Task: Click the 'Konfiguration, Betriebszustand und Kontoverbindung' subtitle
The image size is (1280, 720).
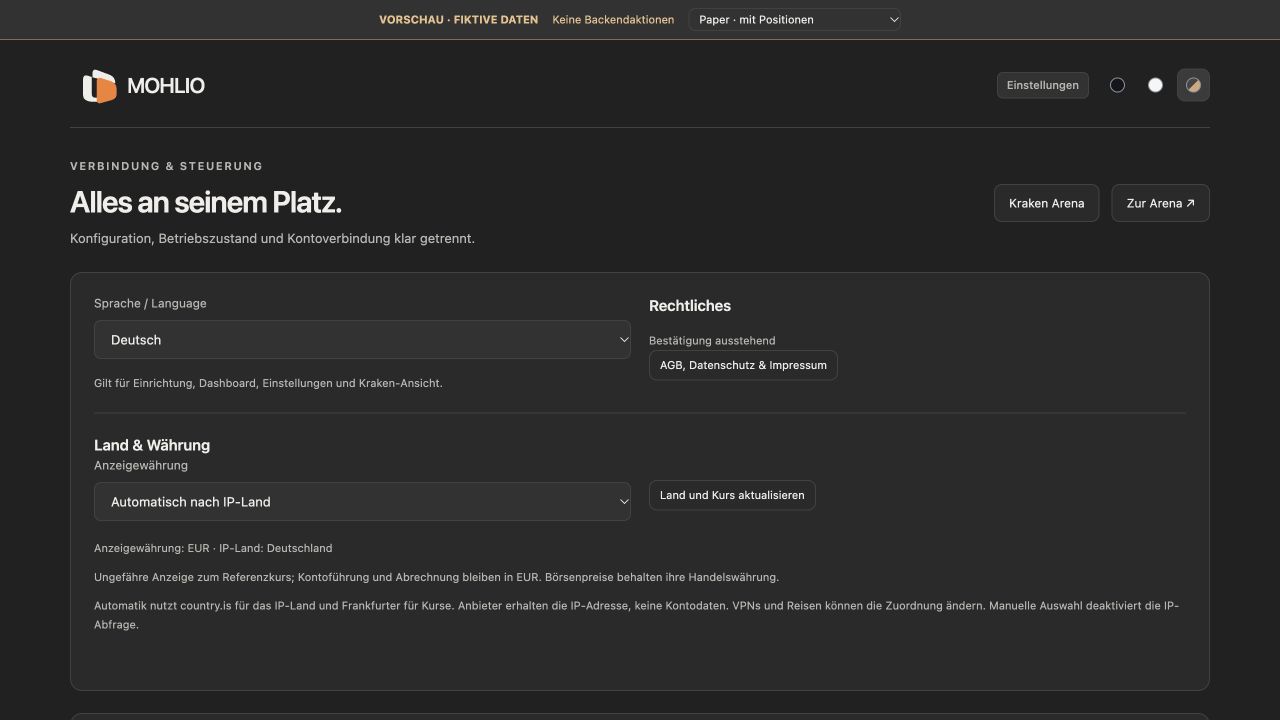Action: coord(272,239)
